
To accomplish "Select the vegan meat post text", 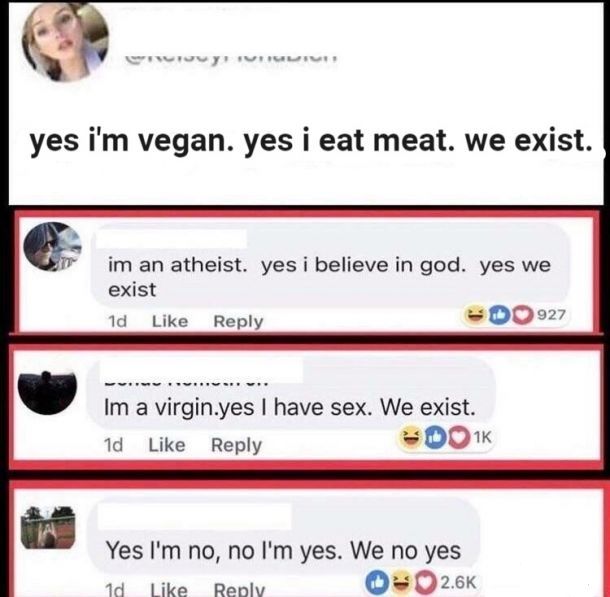I will pyautogui.click(x=313, y=141).
